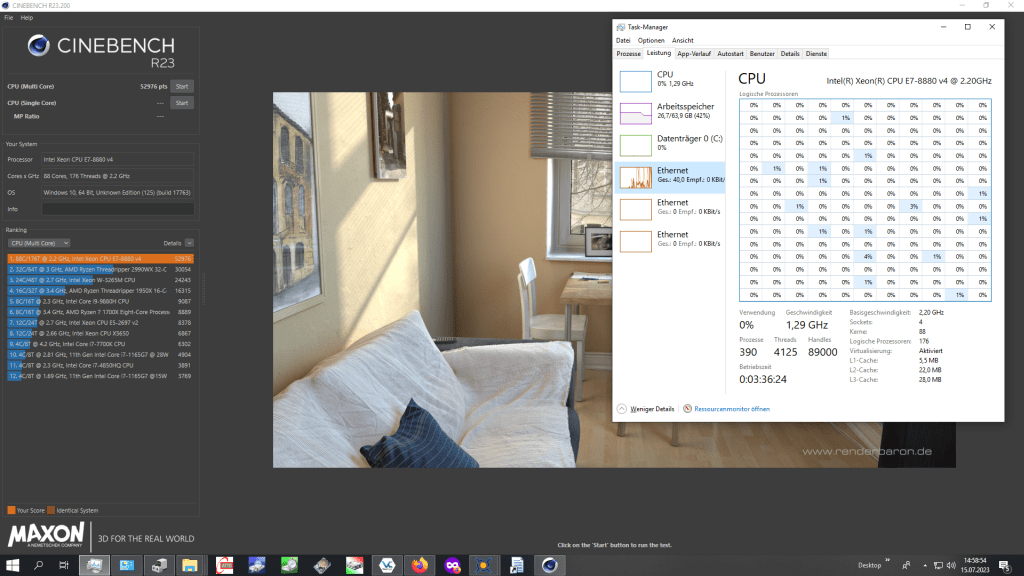Open the Prozesse tab
1024x576 pixels.
(x=628, y=54)
